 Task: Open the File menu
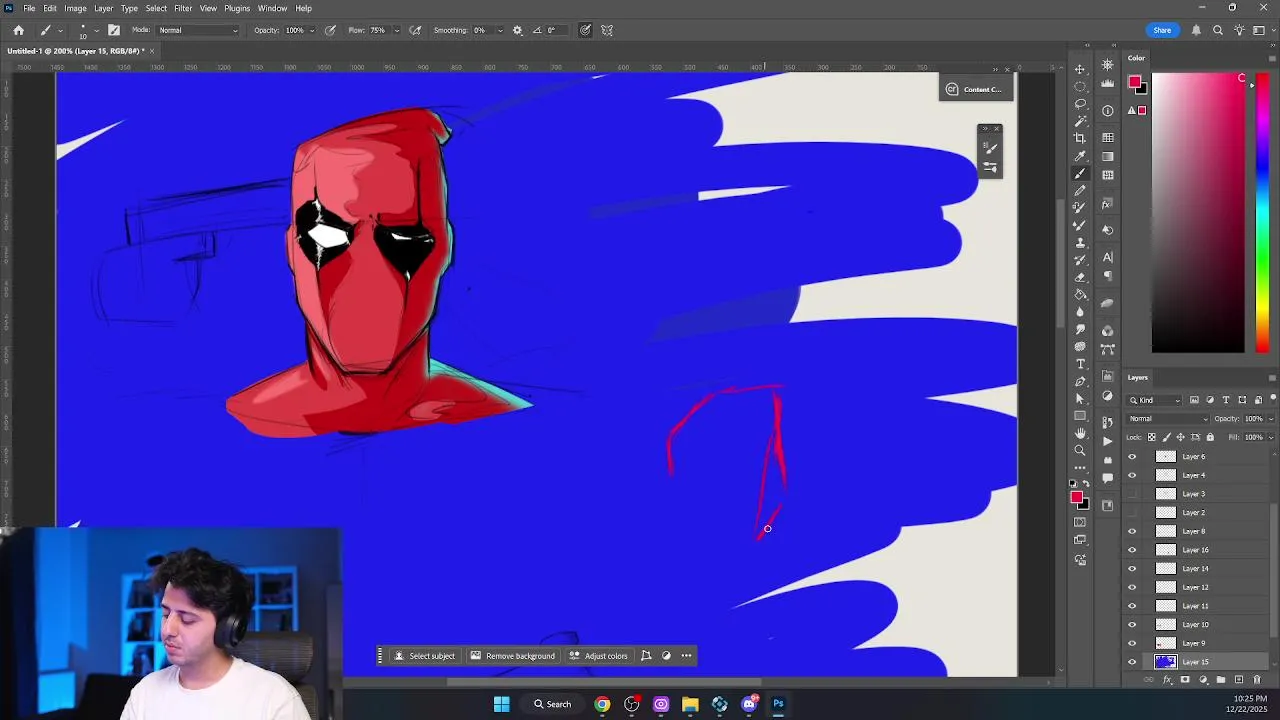[x=29, y=8]
